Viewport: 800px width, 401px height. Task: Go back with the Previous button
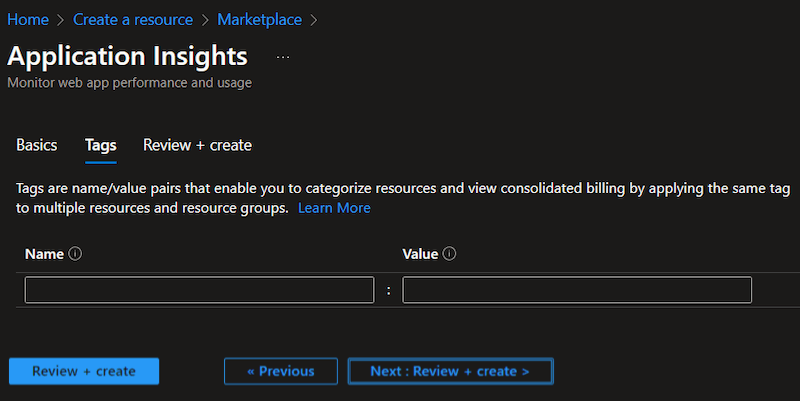pos(281,371)
